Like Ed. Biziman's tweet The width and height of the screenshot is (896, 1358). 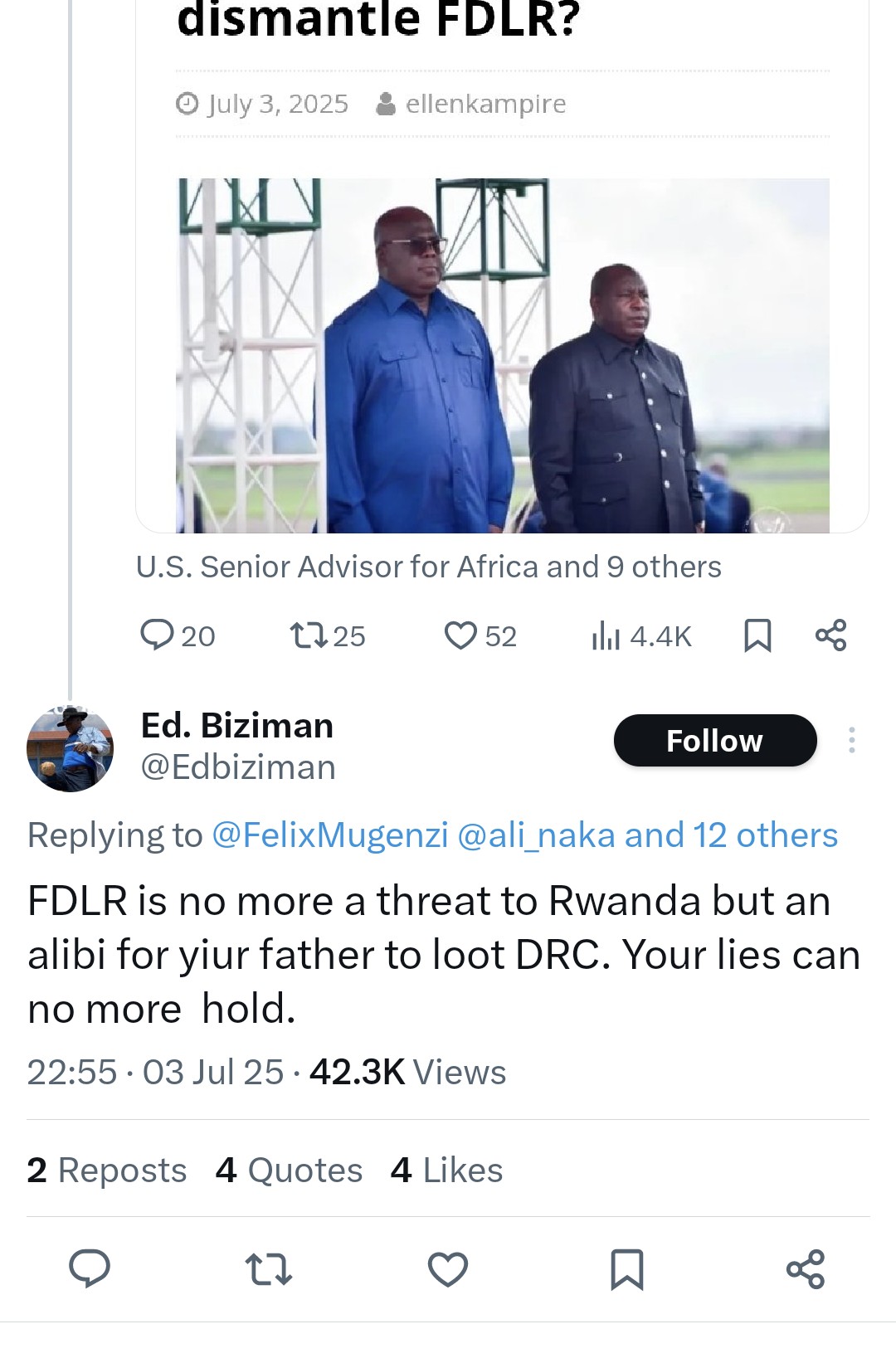pos(448,1269)
